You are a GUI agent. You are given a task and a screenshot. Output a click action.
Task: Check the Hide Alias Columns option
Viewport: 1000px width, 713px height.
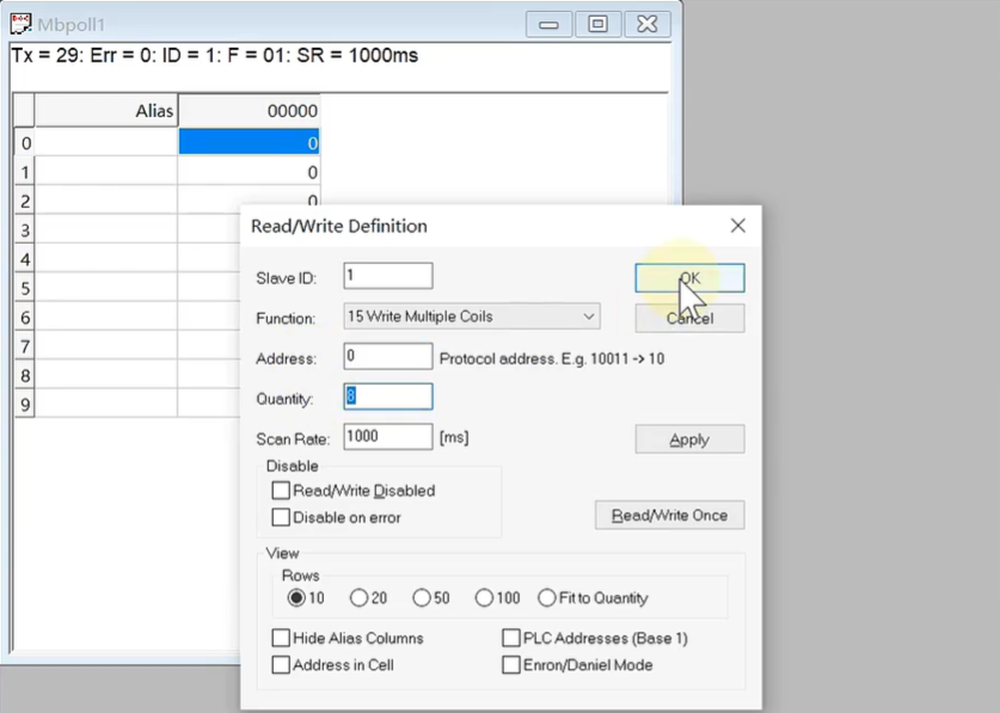pyautogui.click(x=281, y=638)
